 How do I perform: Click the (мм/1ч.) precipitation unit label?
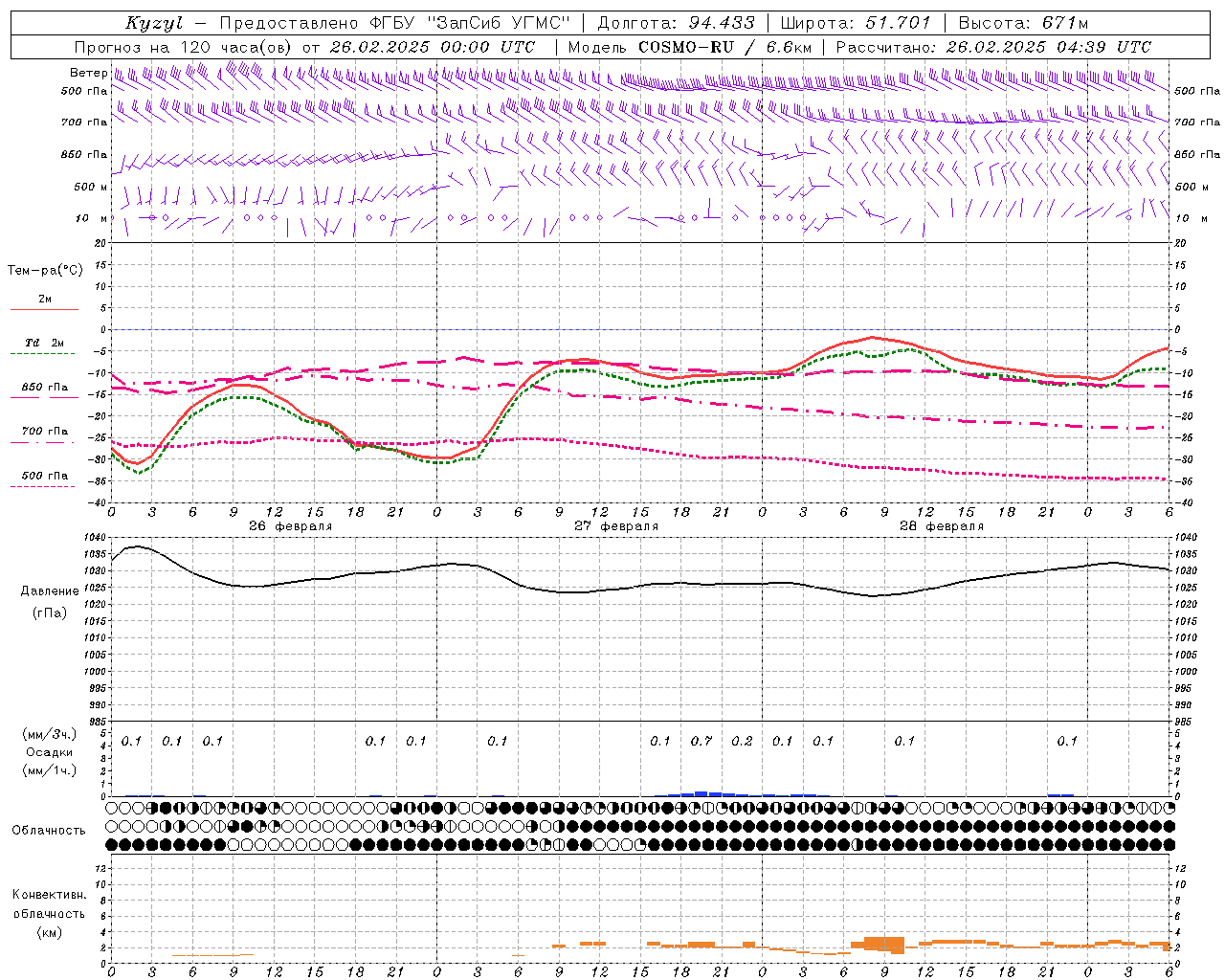50,770
